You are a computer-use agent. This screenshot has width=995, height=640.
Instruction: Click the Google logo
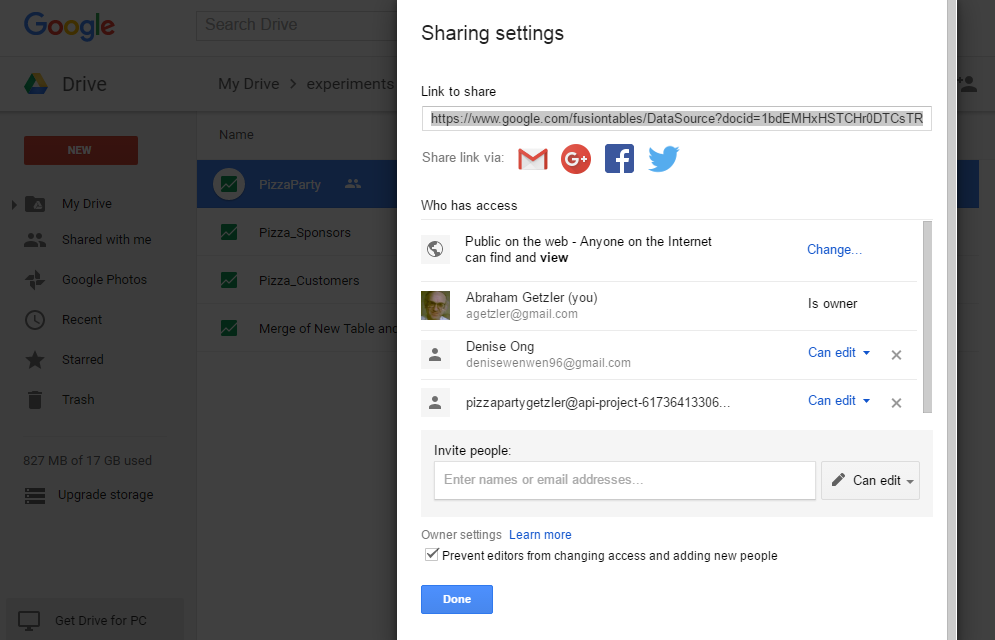69,26
